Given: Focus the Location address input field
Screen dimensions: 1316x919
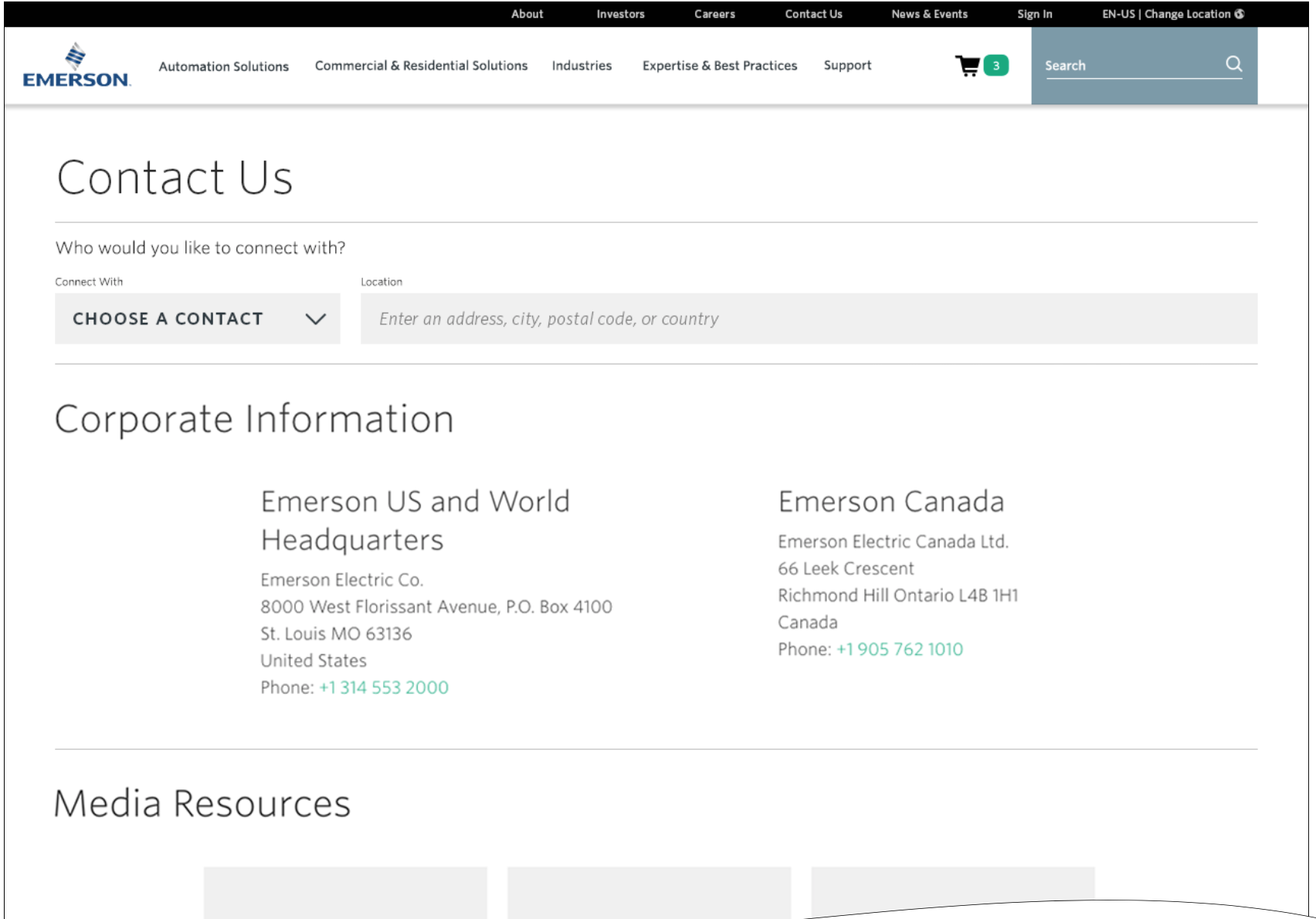Looking at the screenshot, I should (x=809, y=319).
